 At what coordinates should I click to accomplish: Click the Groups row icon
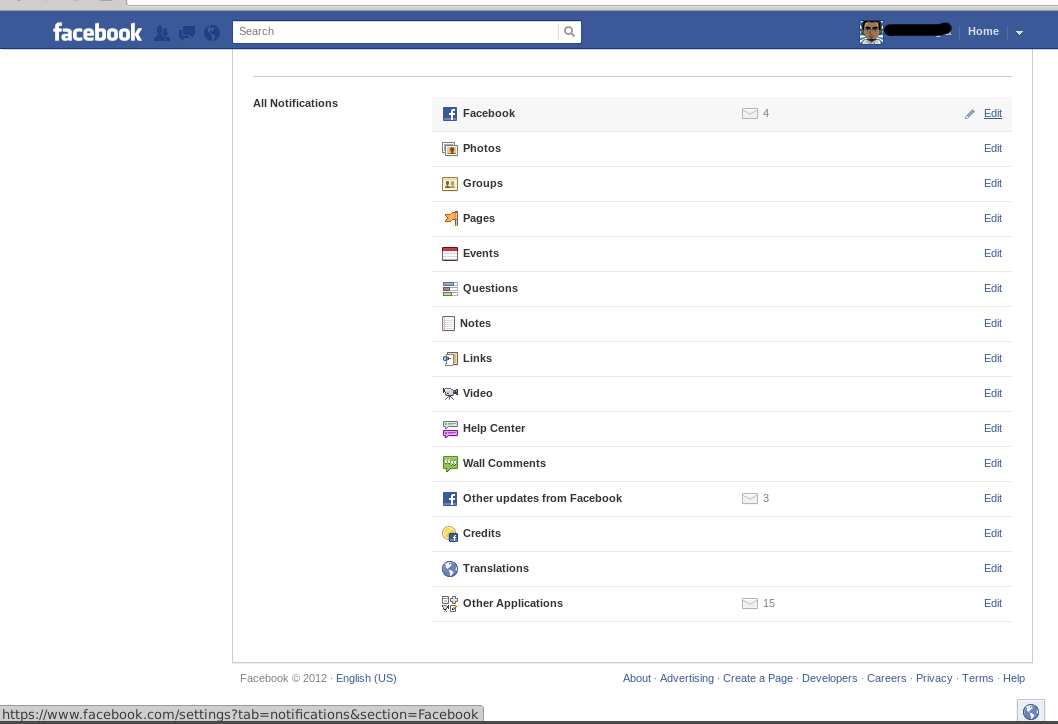click(450, 184)
